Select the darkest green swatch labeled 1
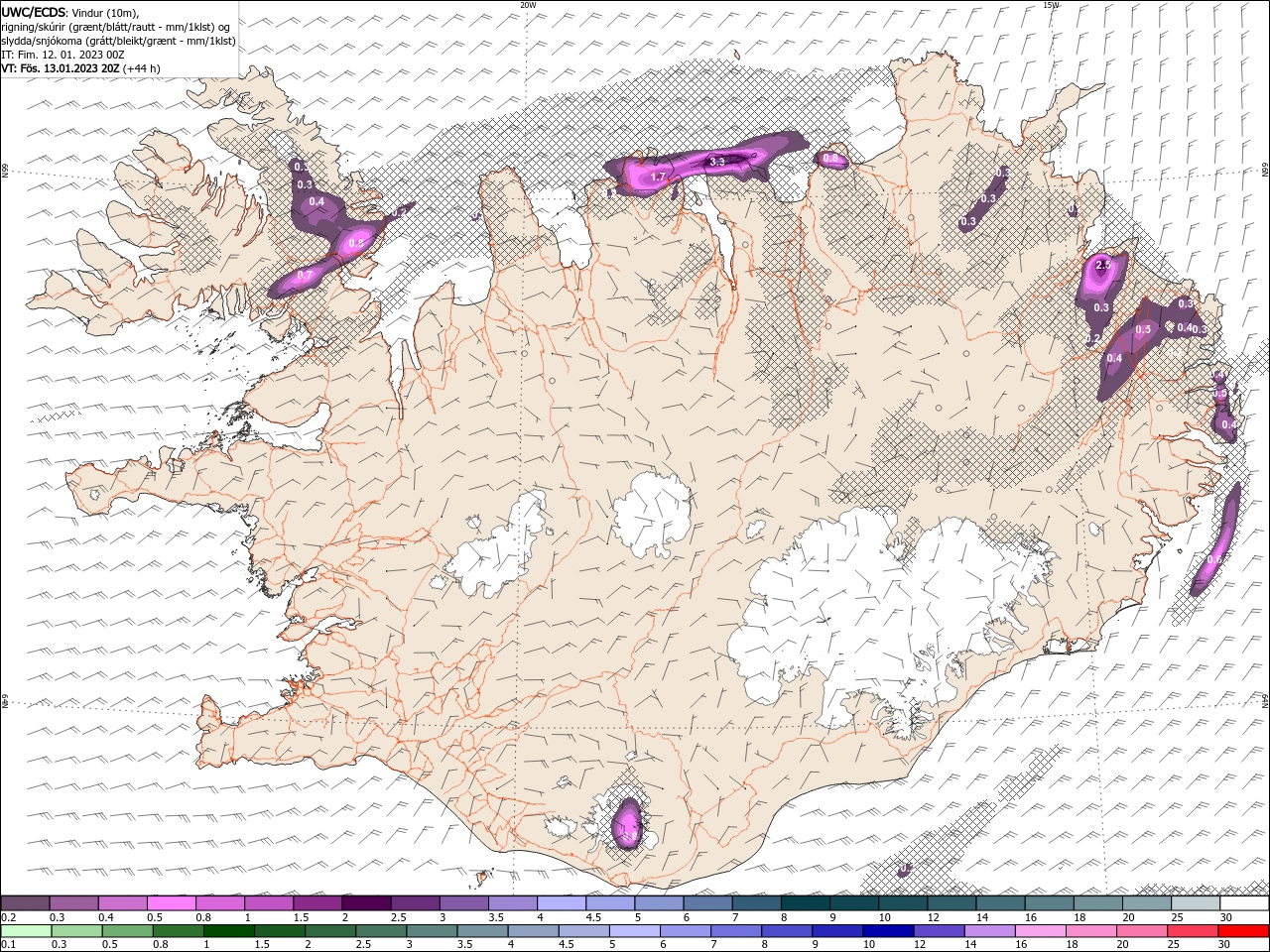This screenshot has width=1270, height=952. point(228,931)
